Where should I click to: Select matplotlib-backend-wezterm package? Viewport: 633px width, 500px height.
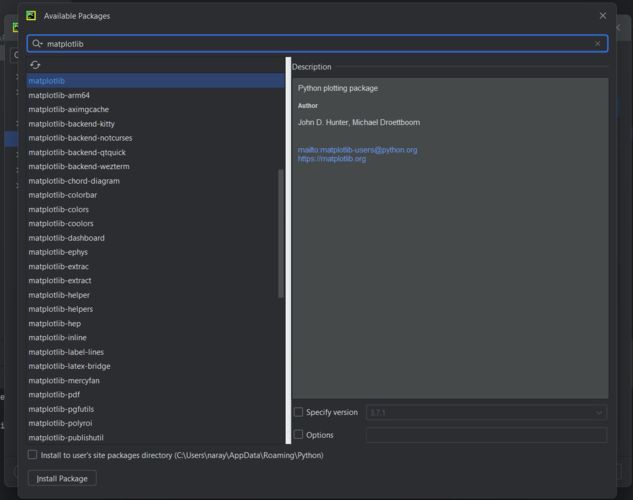pyautogui.click(x=155, y=167)
